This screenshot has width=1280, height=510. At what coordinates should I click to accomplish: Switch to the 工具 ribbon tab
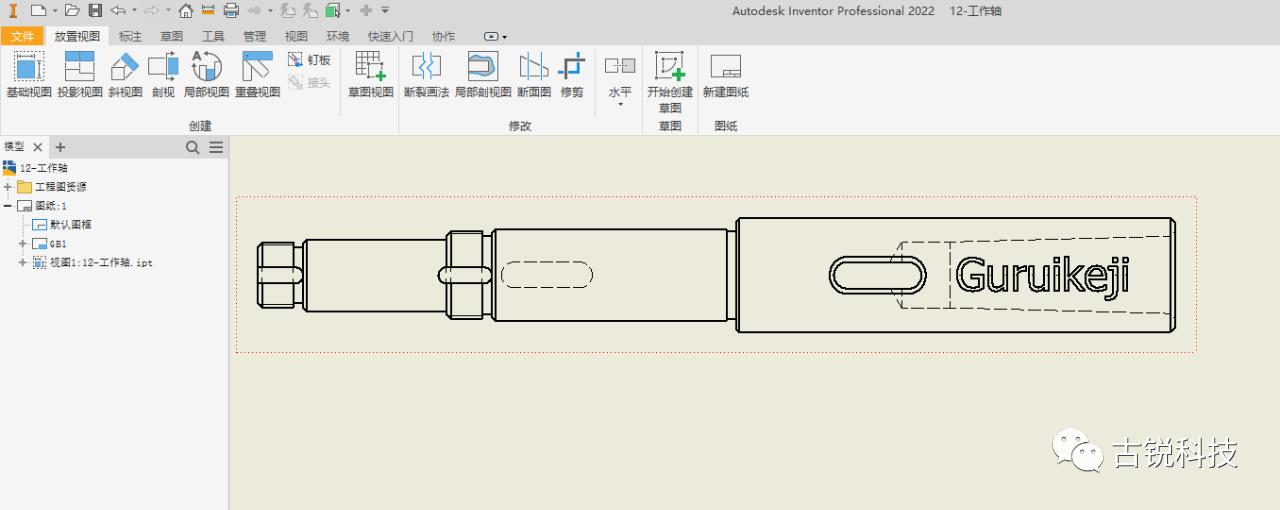213,36
